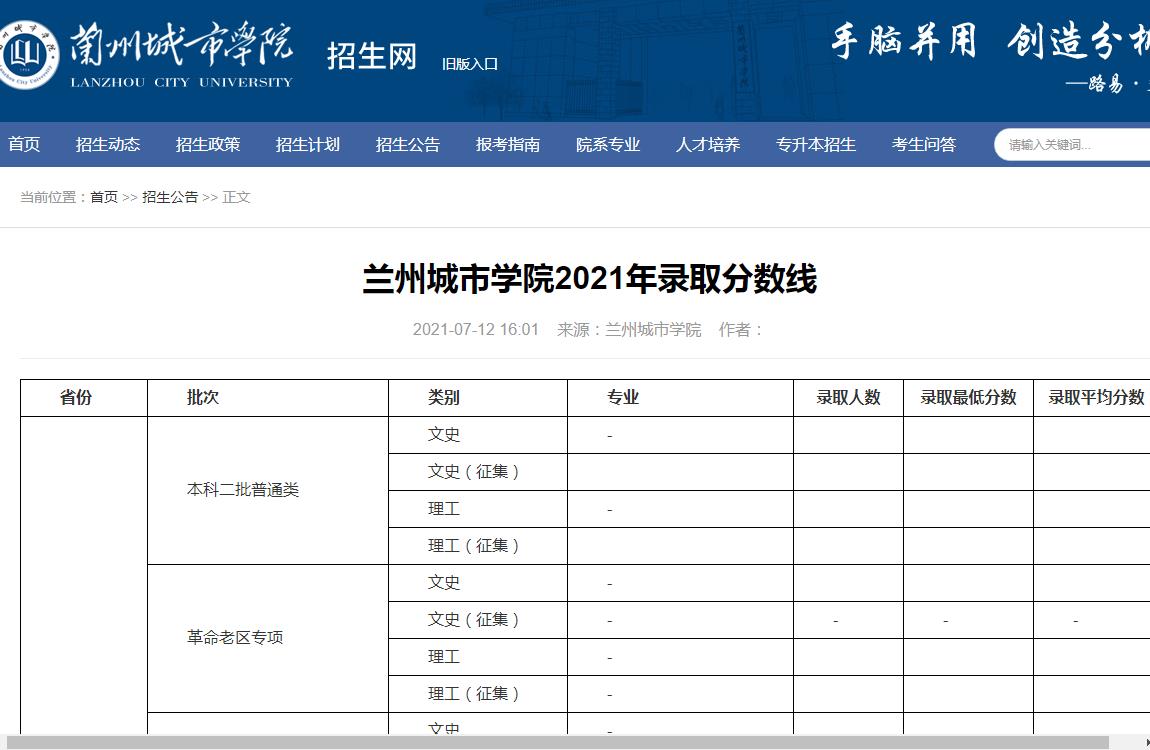Focus the keyword search input field

(x=1075, y=145)
